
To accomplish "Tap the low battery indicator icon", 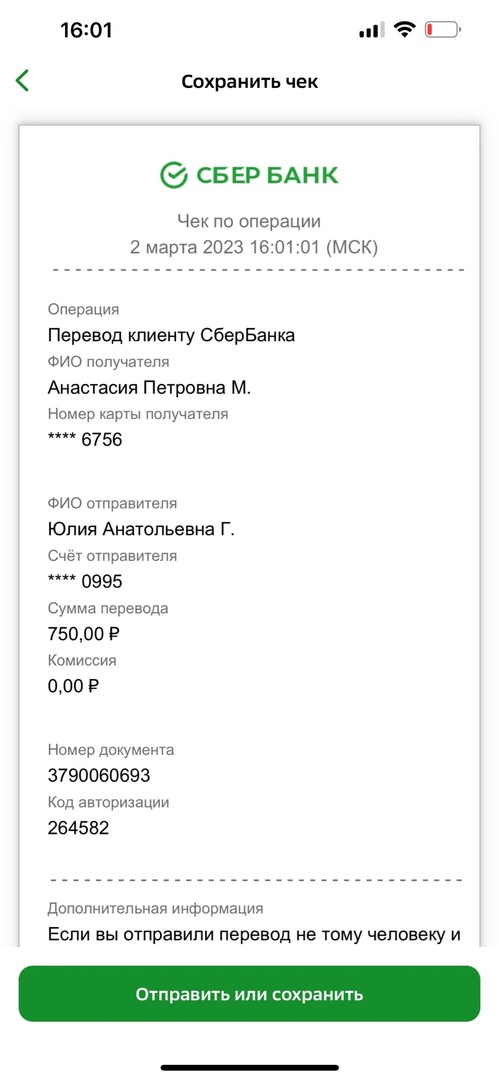I will [443, 30].
